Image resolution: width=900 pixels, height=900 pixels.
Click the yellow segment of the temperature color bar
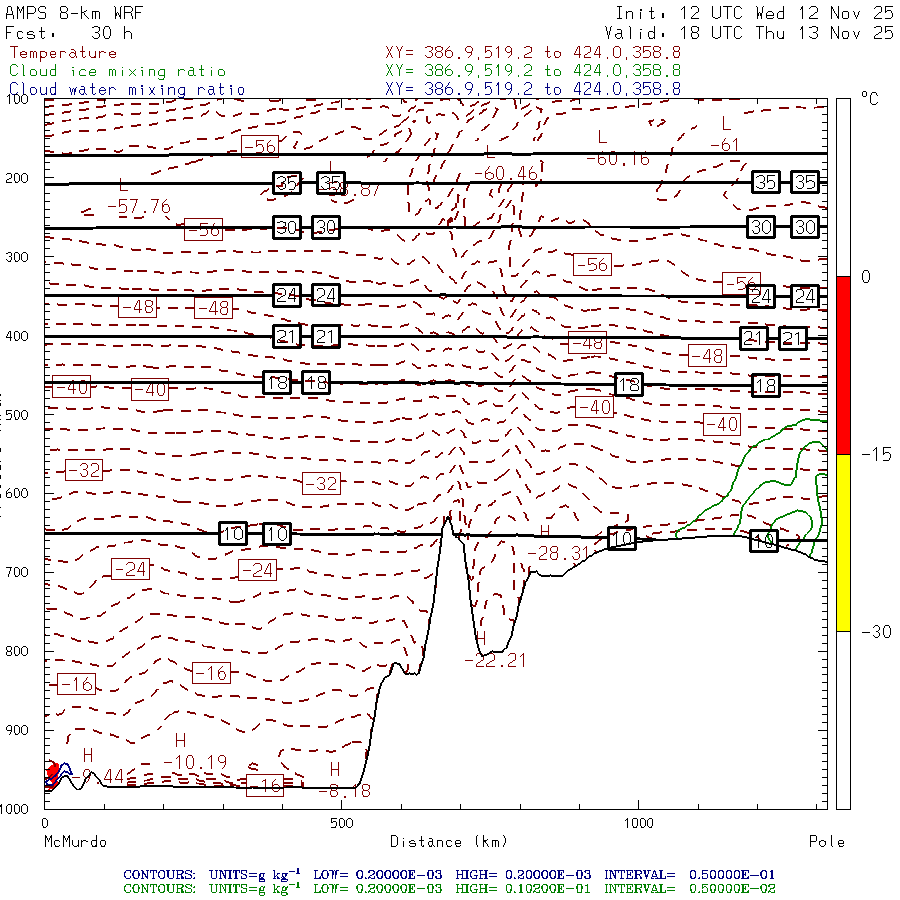(x=843, y=543)
